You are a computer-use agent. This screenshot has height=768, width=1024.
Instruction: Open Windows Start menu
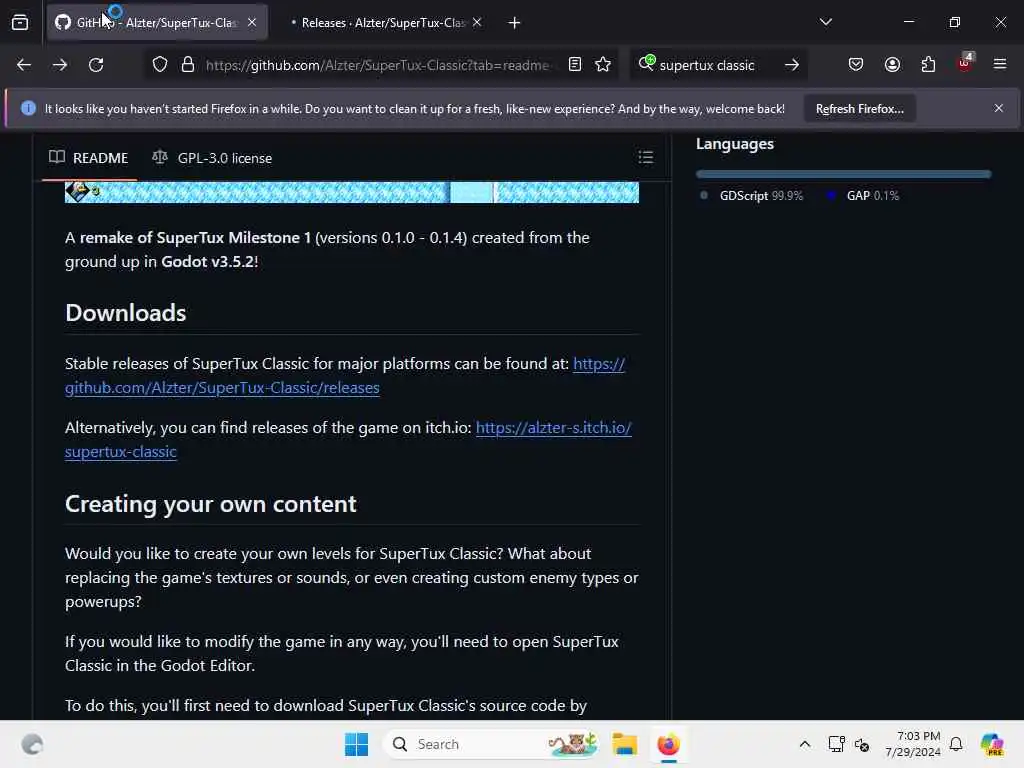pos(356,744)
